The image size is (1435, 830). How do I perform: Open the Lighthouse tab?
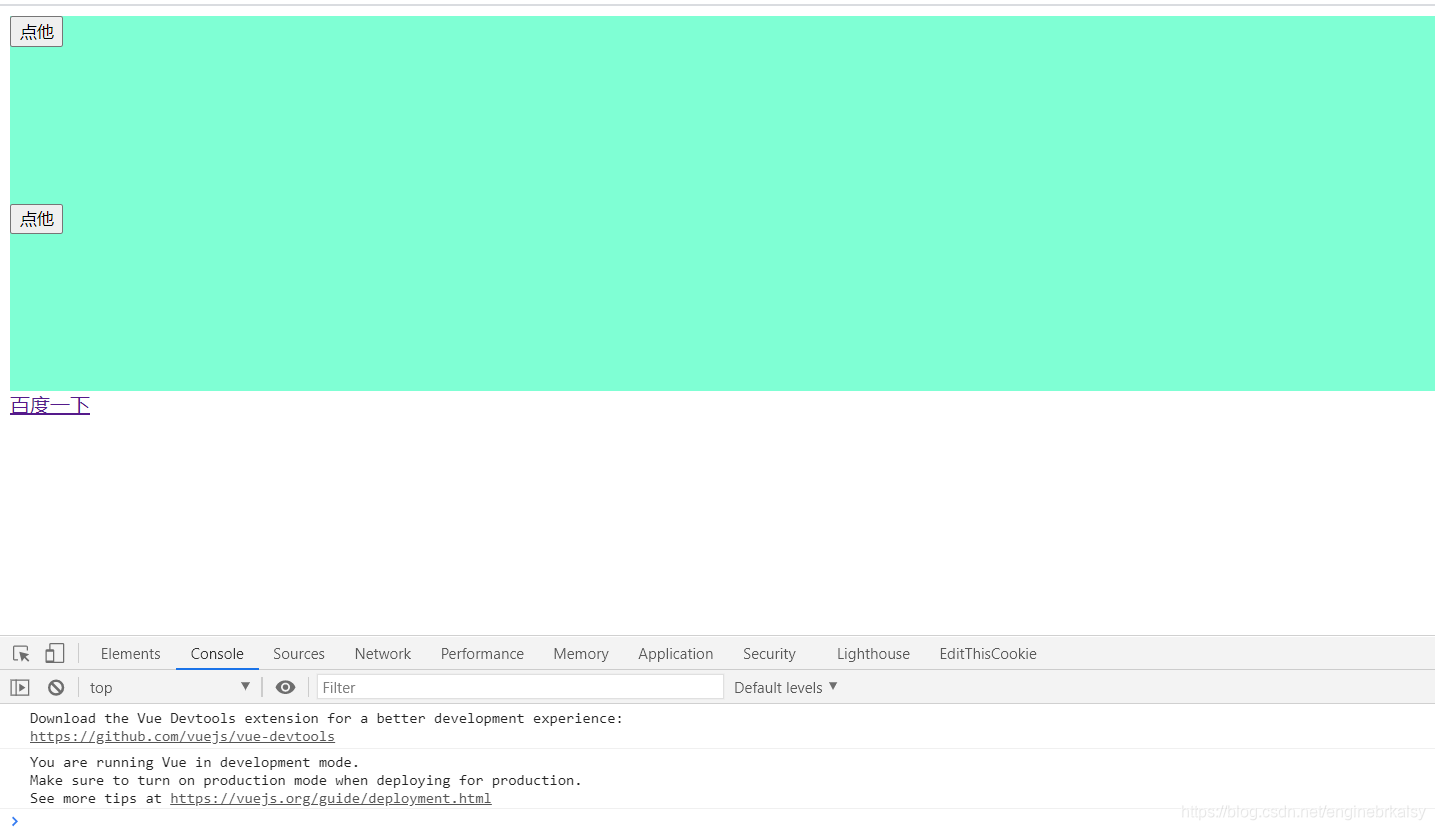(x=873, y=654)
